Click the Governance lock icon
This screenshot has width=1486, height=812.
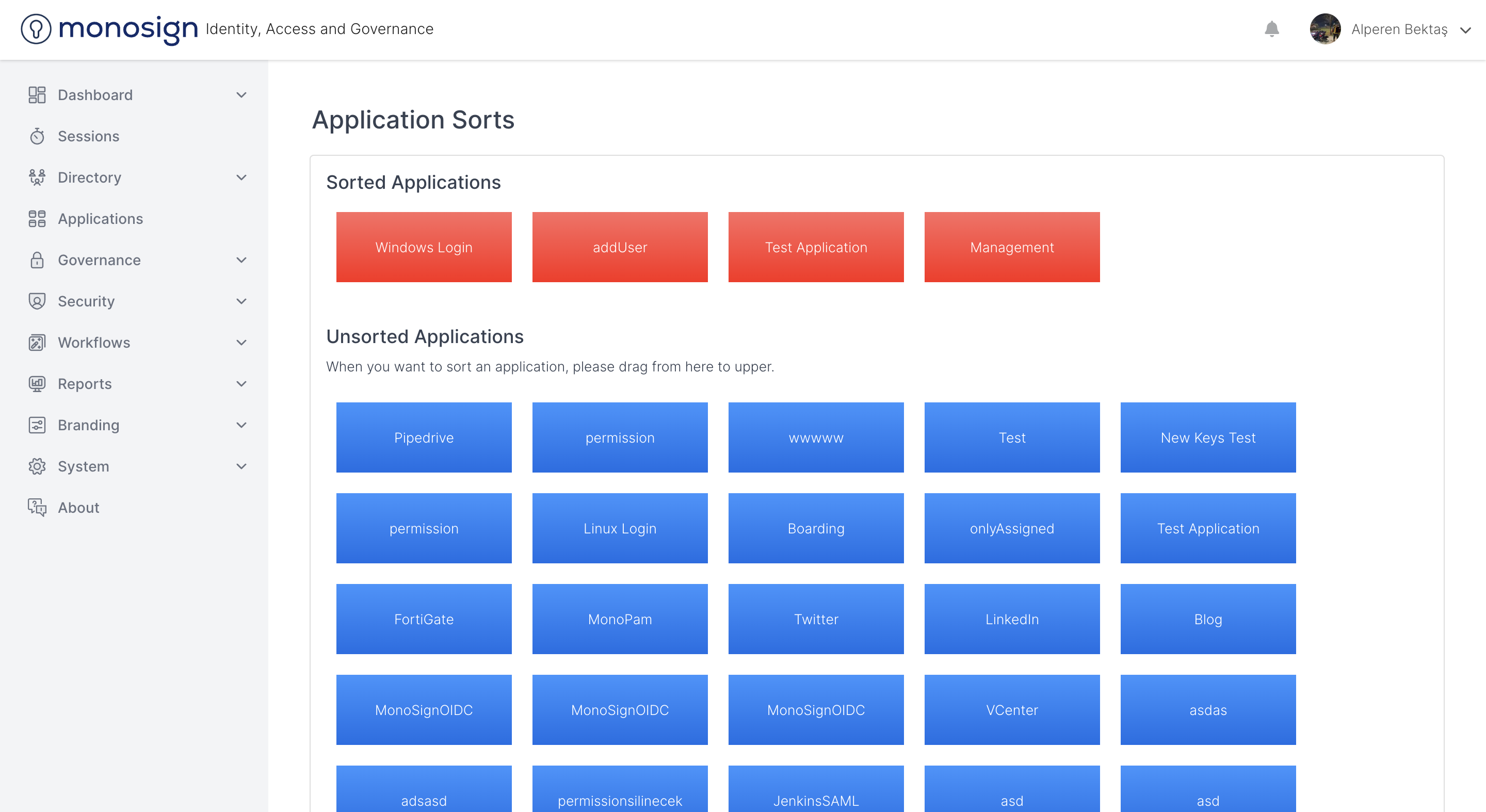pyautogui.click(x=37, y=260)
